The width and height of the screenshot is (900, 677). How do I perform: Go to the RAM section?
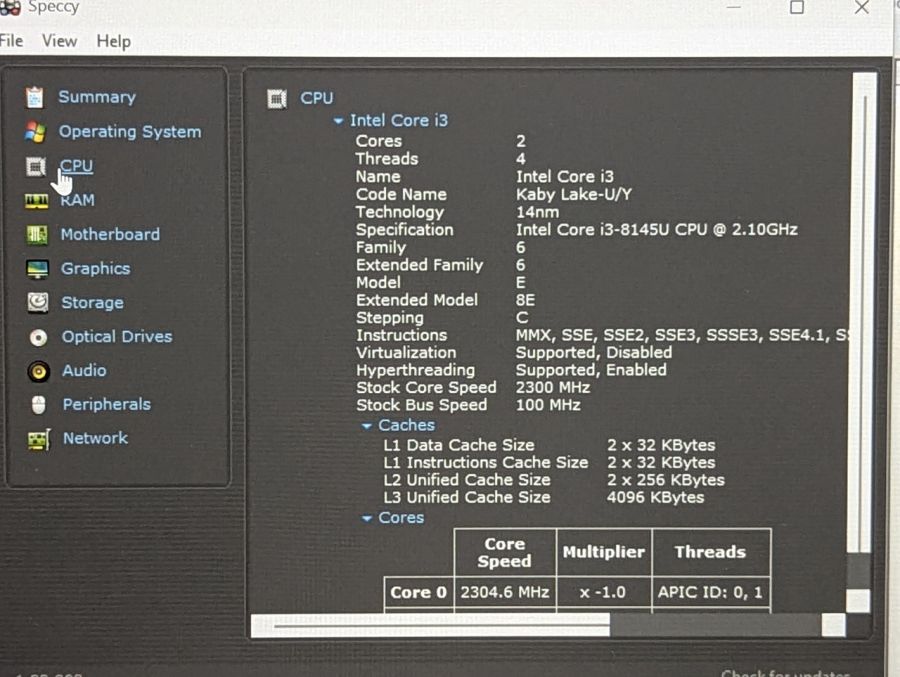click(x=77, y=200)
